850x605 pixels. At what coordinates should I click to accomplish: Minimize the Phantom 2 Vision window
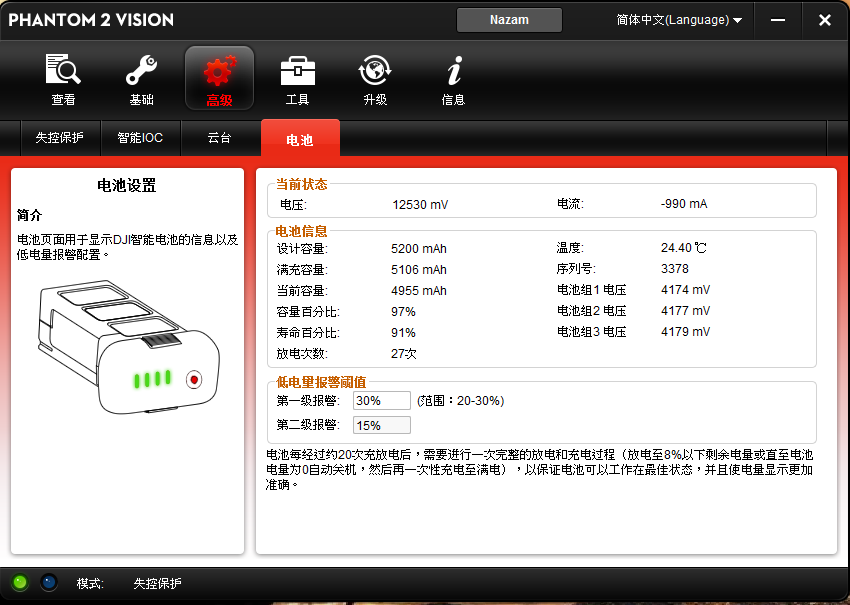point(778,20)
